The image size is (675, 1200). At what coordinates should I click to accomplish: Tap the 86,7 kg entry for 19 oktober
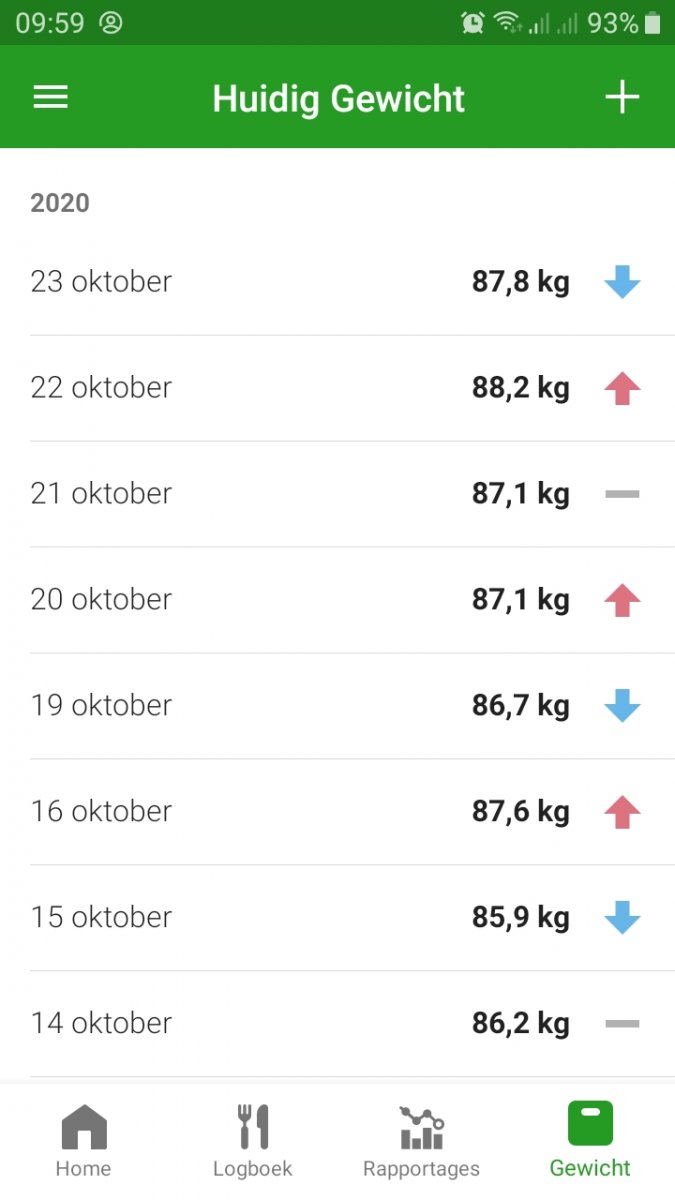click(521, 706)
